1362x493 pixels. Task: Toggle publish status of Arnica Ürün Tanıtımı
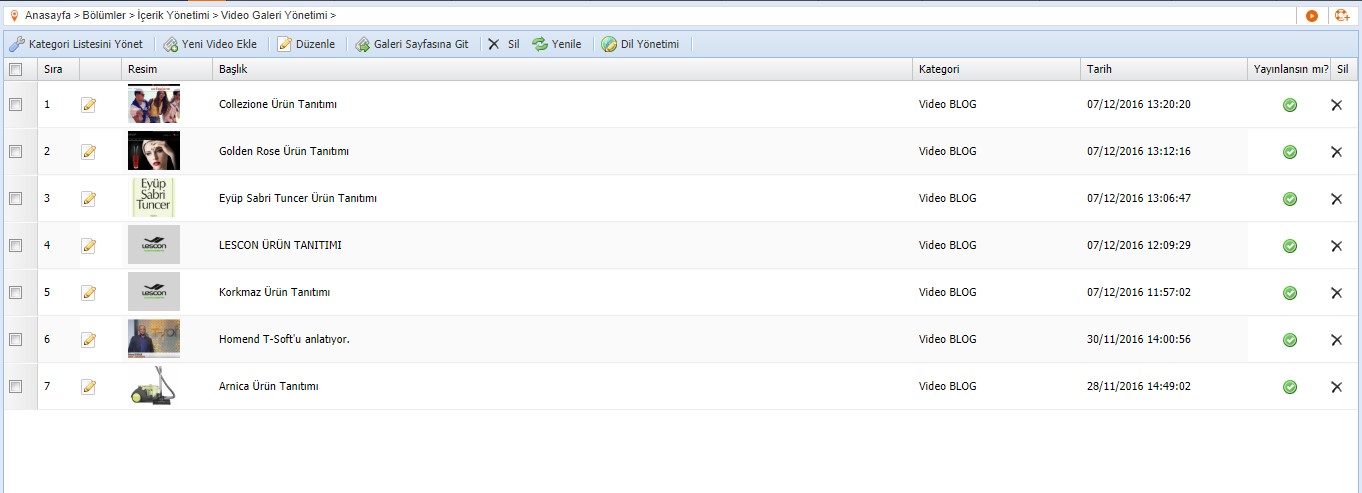pyautogui.click(x=1290, y=387)
